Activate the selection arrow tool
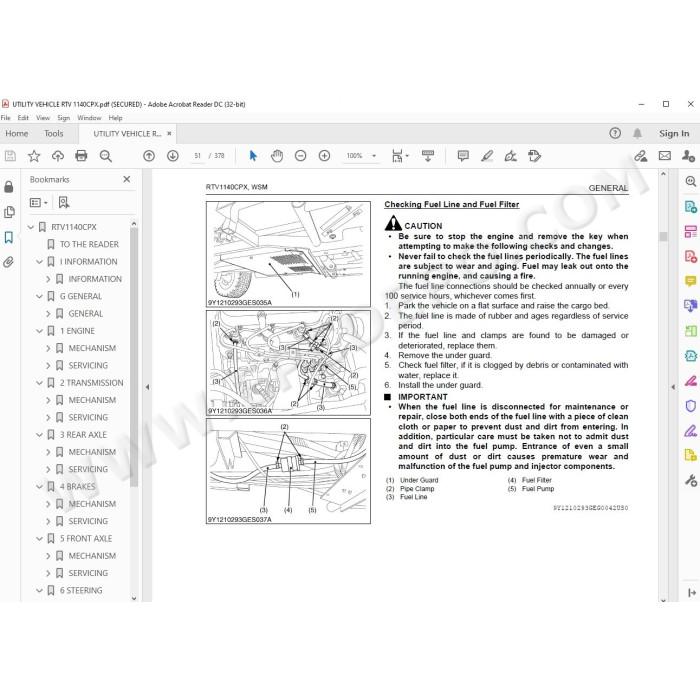The image size is (700, 700). [x=253, y=156]
